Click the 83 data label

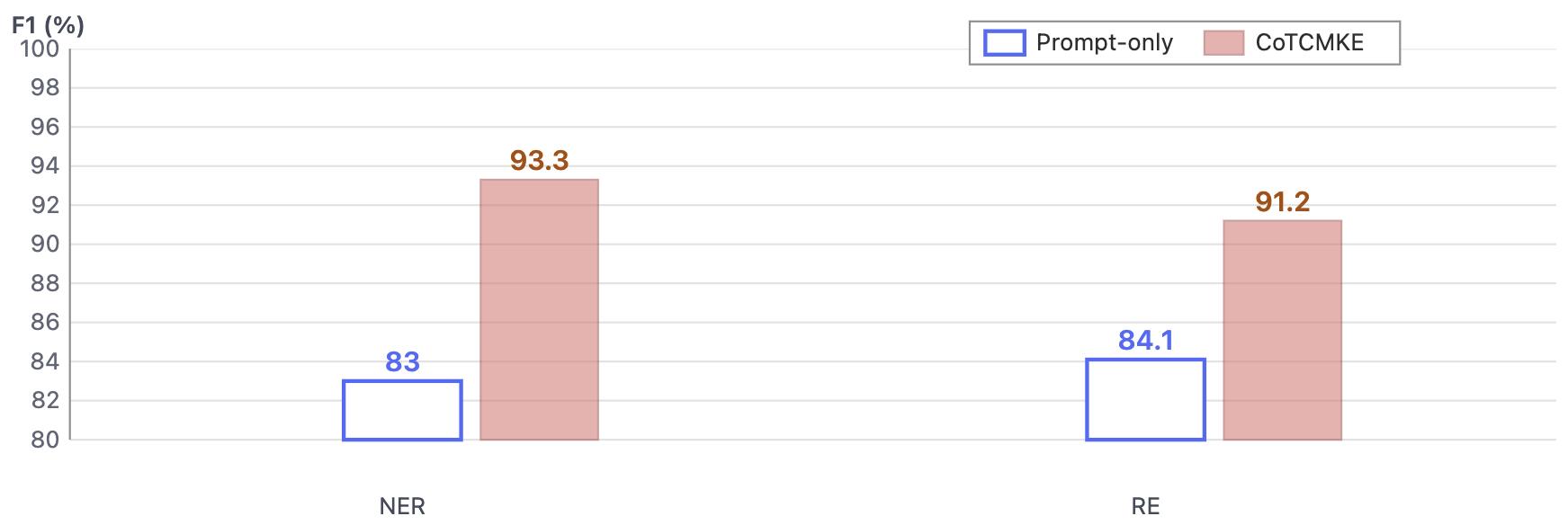[402, 362]
